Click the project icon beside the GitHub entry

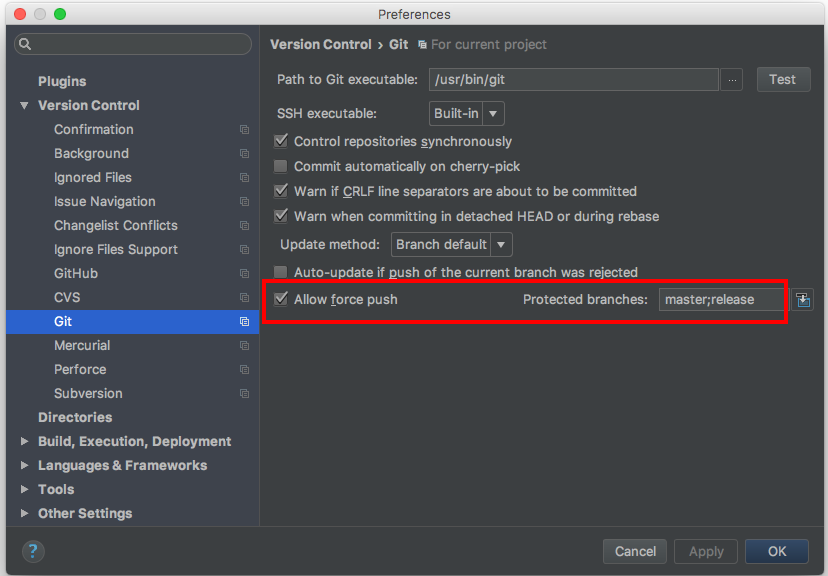pyautogui.click(x=243, y=273)
